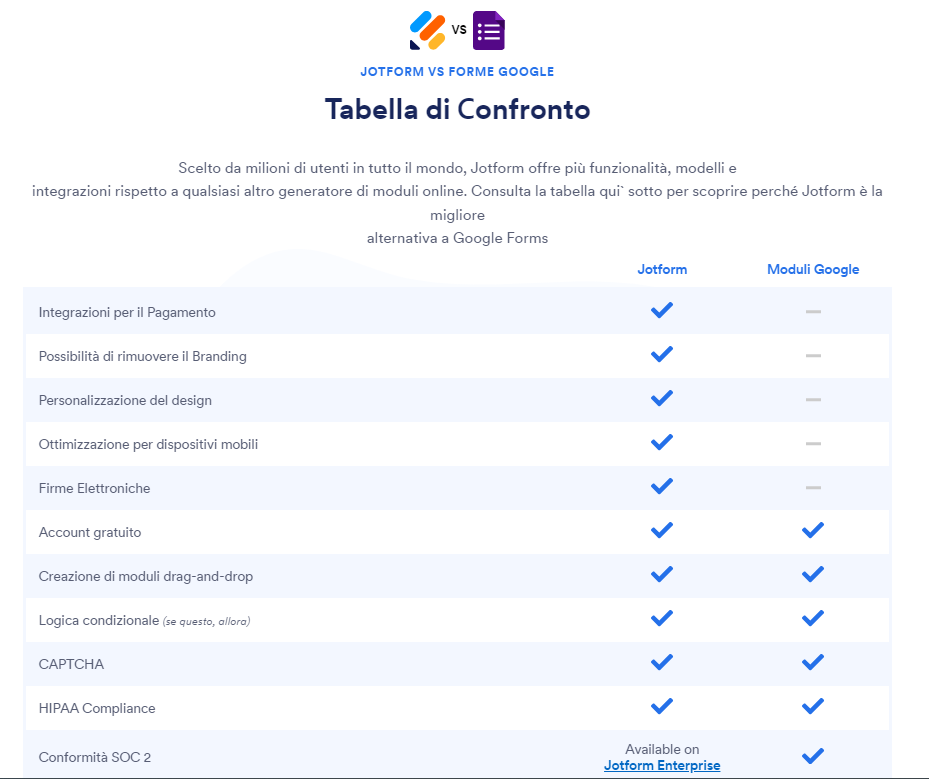Click Moduli Google checkmark for CAPTCHA

tap(813, 662)
